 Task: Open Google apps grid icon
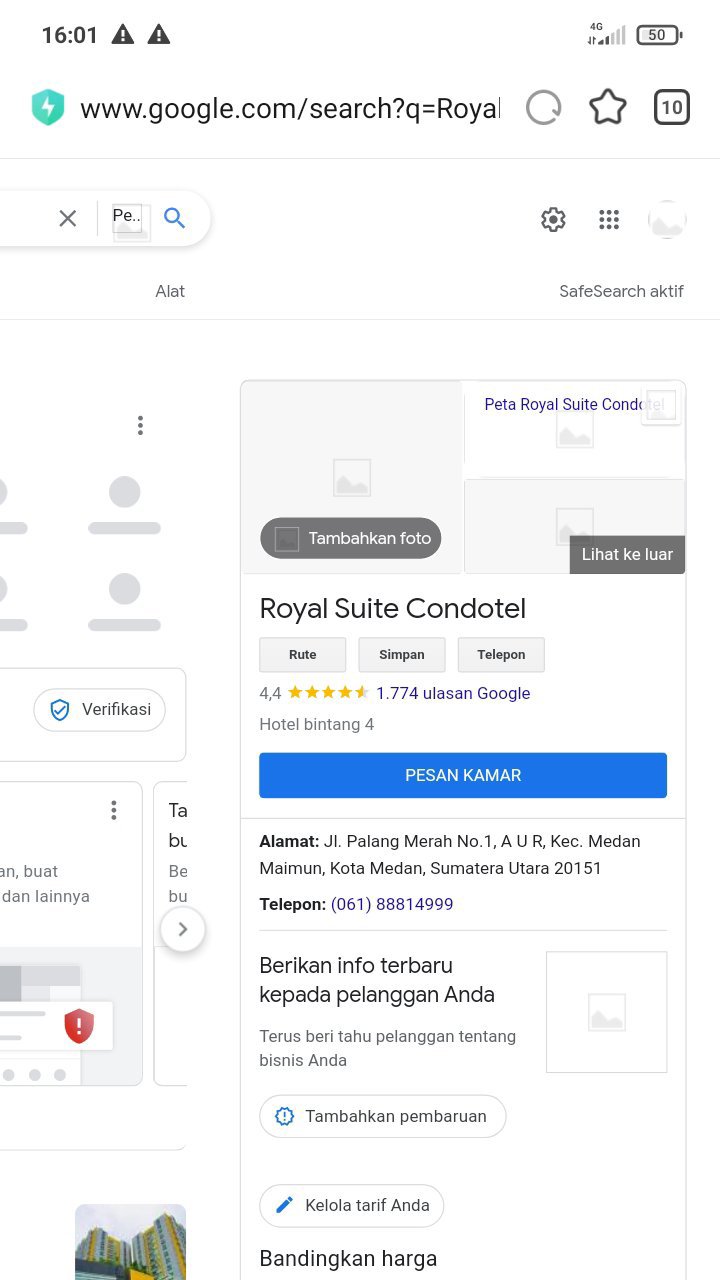click(x=609, y=220)
